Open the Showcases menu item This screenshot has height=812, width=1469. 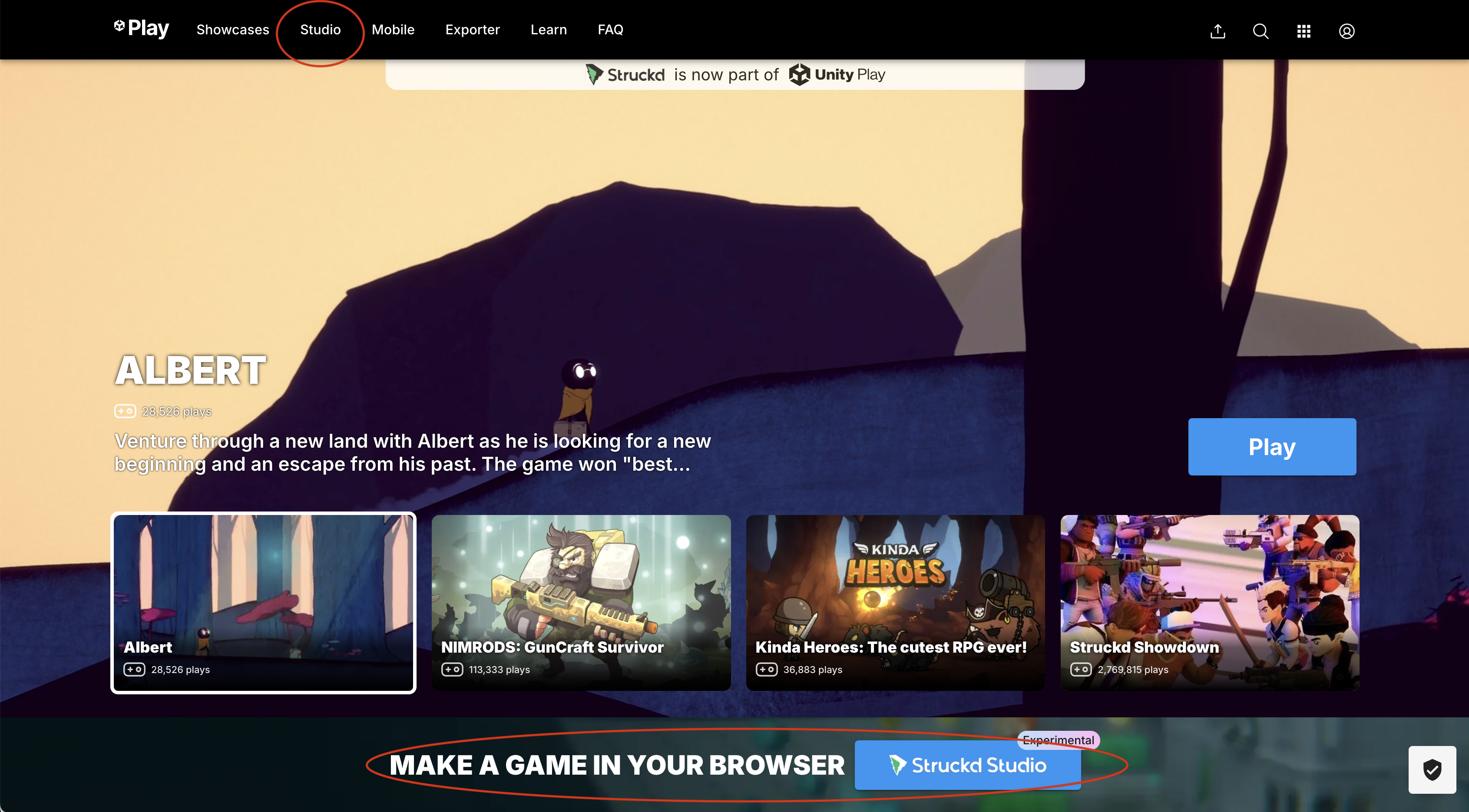click(x=233, y=30)
